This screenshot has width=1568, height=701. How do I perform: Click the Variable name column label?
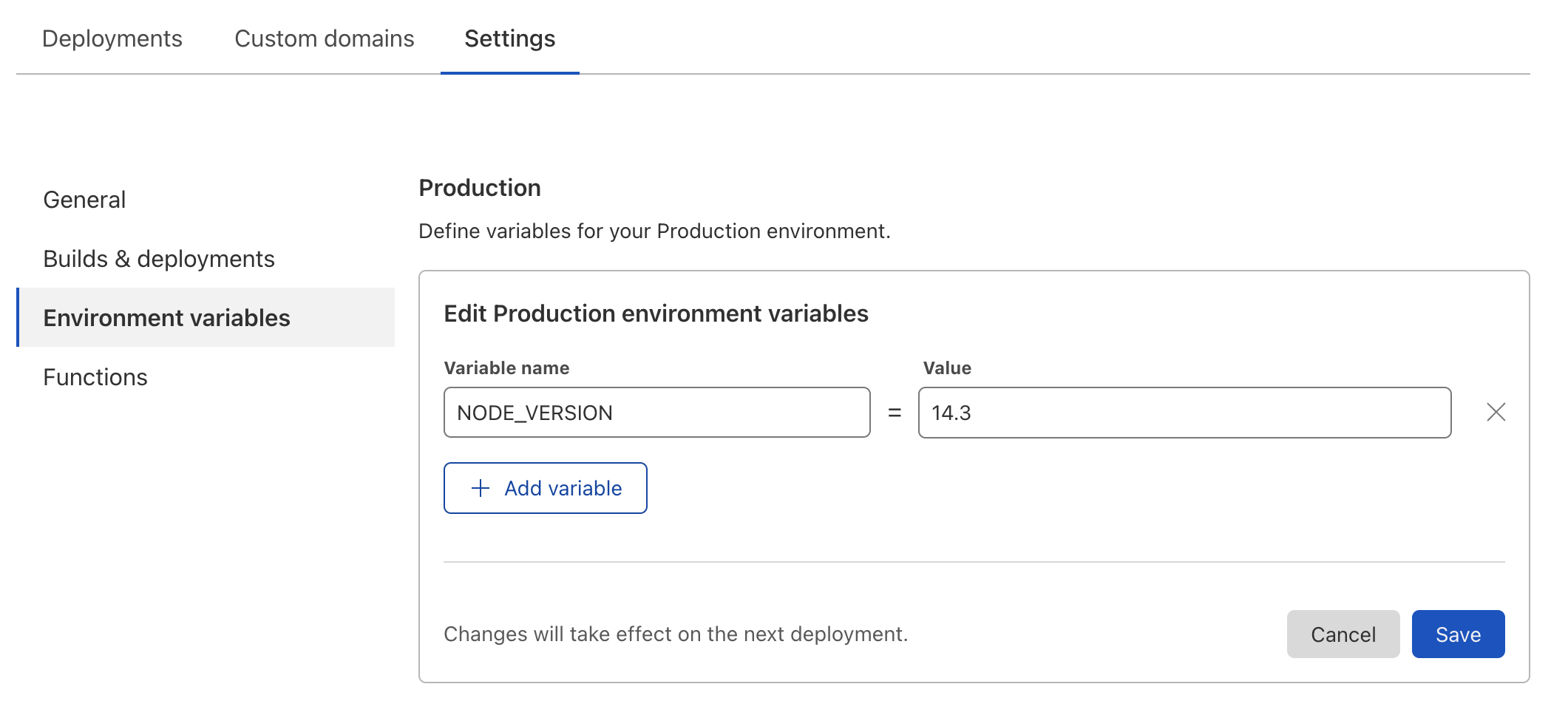click(506, 368)
